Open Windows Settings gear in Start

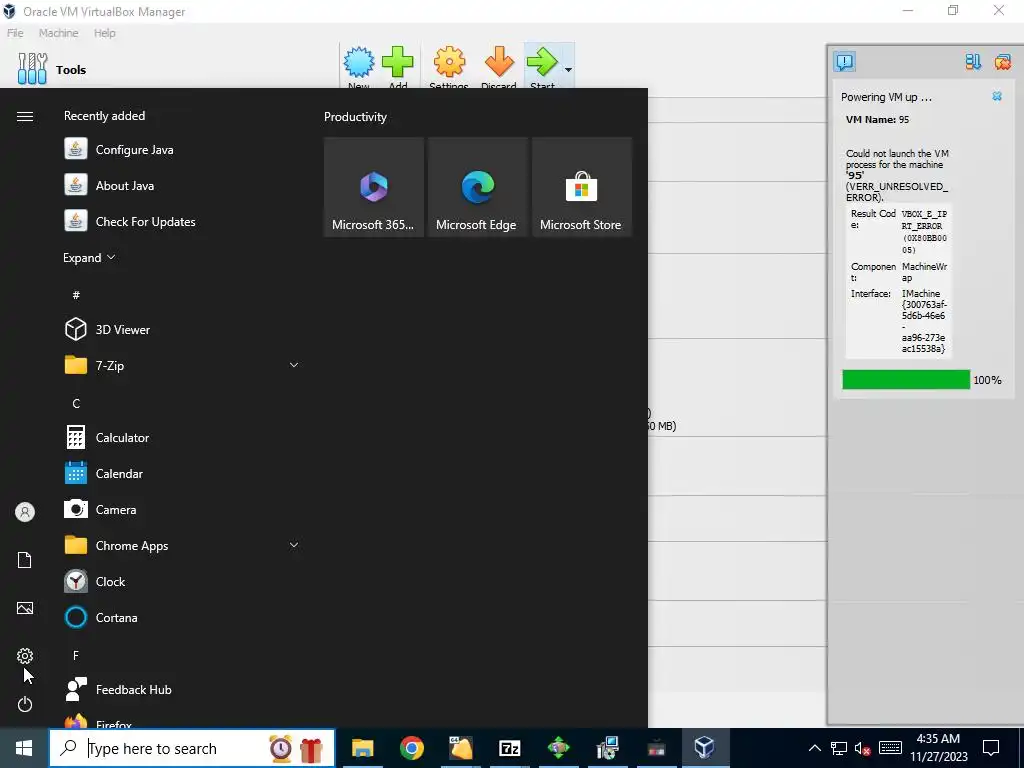(x=25, y=656)
